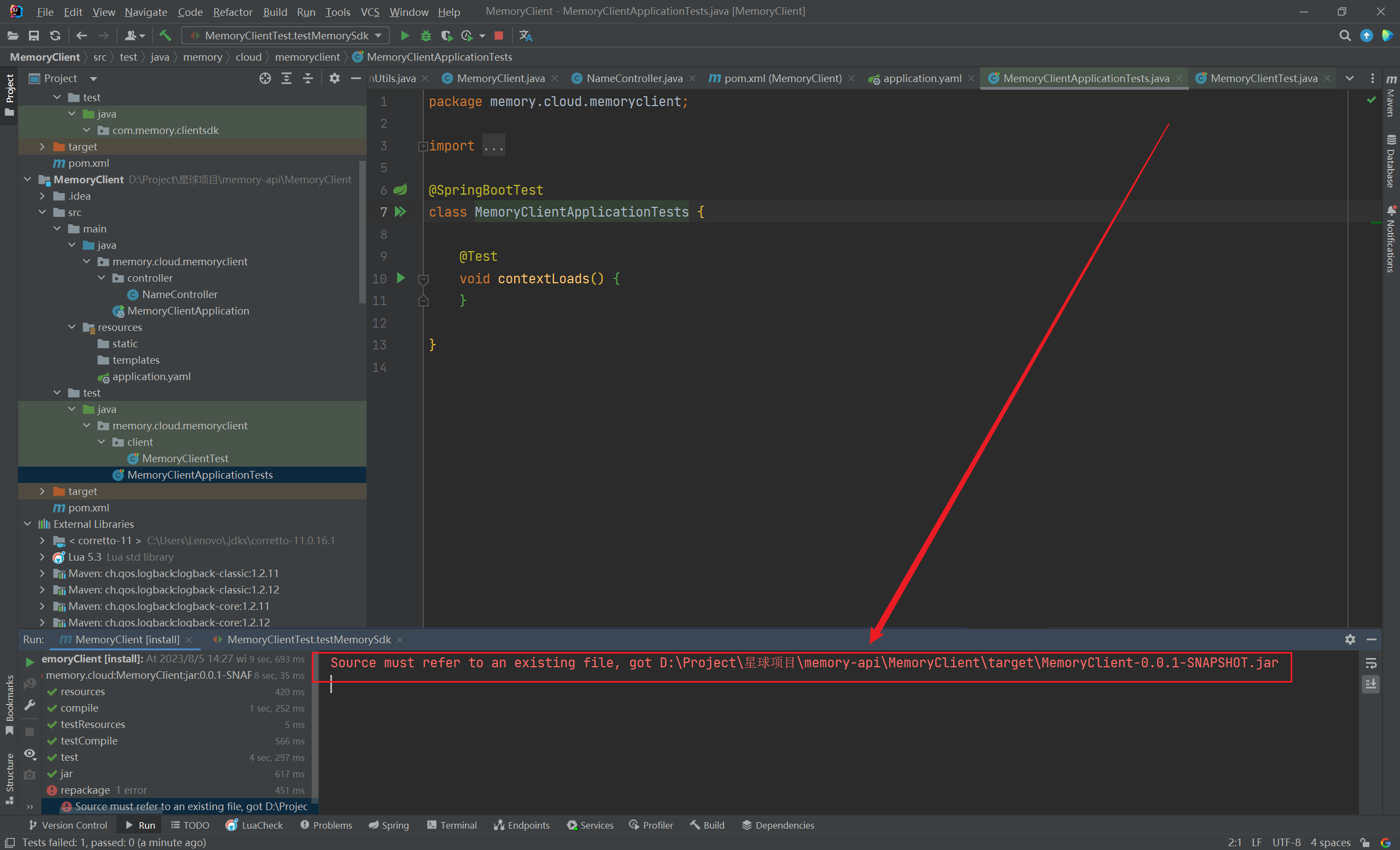Screen dimensions: 1400x850
Task: Click UTF-8 encoding in status bar
Action: 1286,842
